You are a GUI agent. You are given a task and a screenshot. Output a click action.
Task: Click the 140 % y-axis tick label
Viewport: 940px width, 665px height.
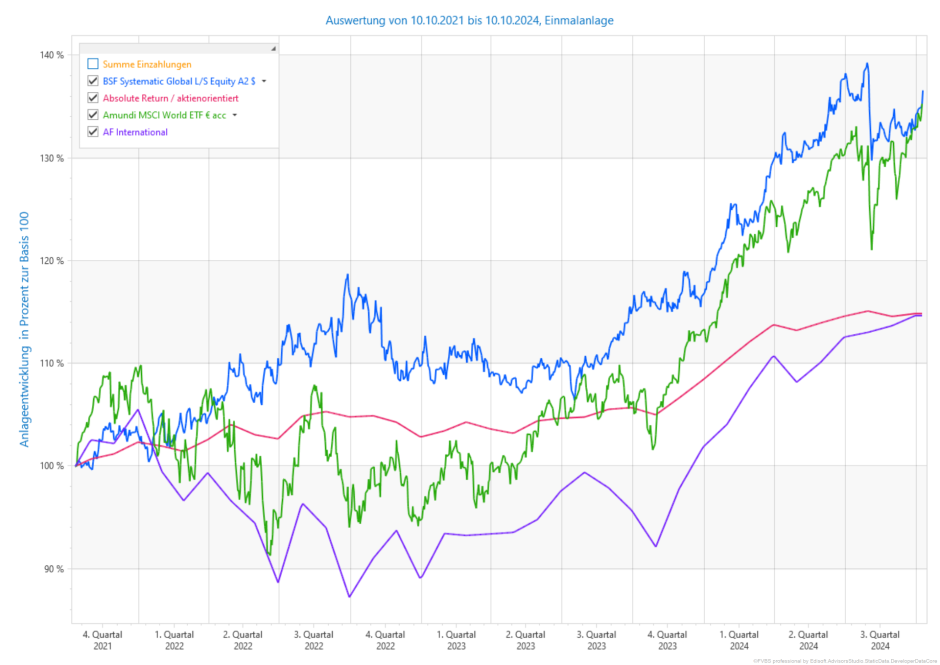coord(51,55)
